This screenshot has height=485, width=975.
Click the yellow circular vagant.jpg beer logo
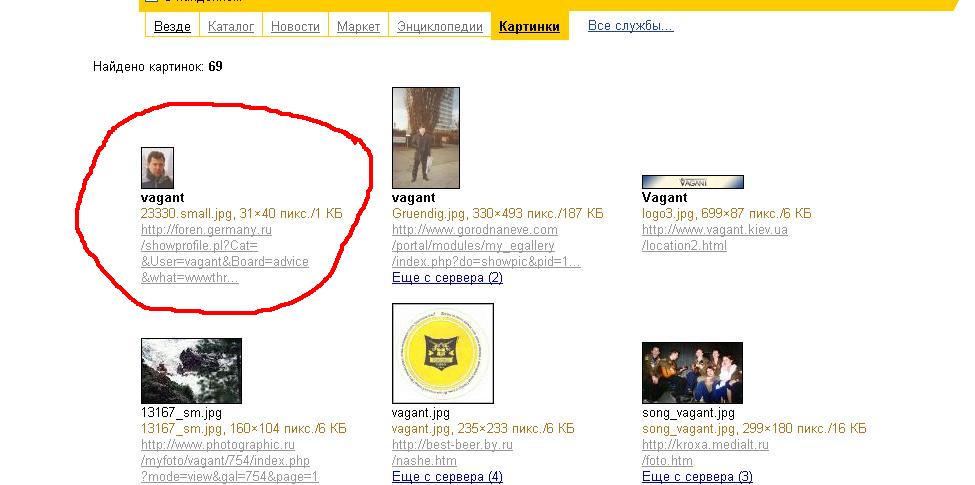point(442,353)
